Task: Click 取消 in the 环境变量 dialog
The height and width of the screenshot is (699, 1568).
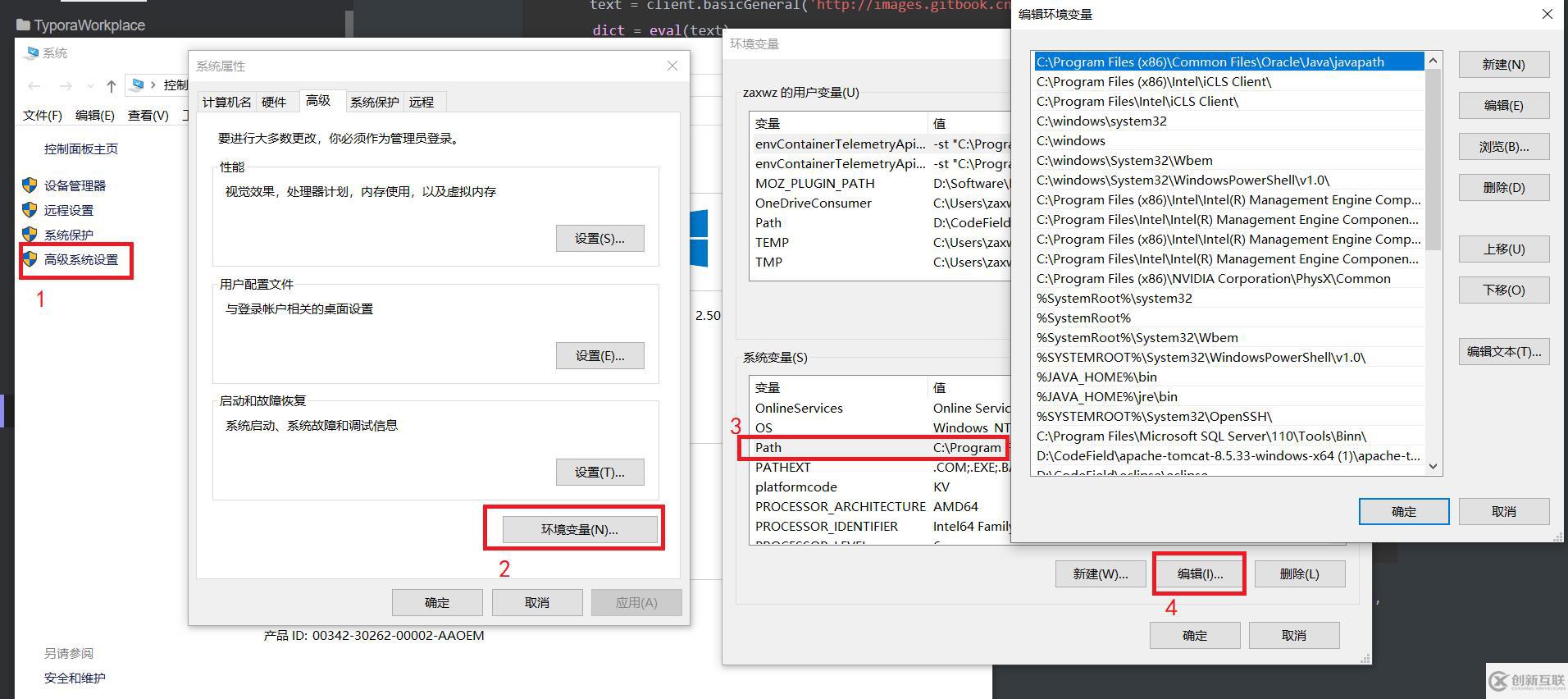Action: pos(1294,635)
